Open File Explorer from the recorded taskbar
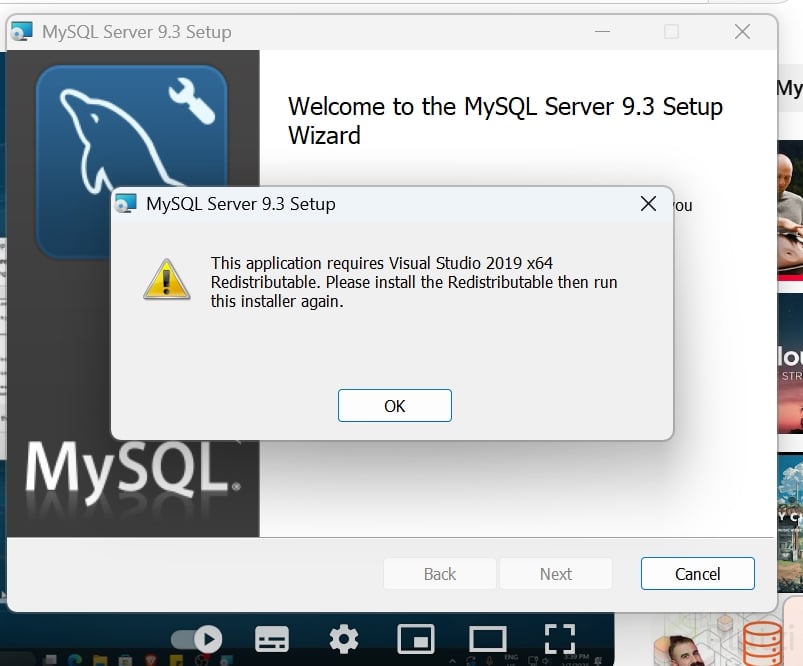Image resolution: width=803 pixels, height=666 pixels. point(100,660)
